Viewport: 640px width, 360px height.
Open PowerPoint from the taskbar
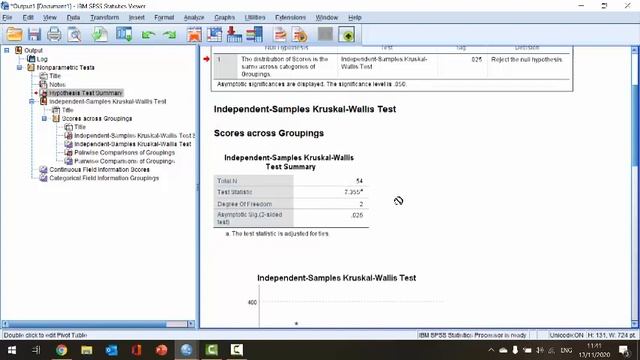coord(162,350)
